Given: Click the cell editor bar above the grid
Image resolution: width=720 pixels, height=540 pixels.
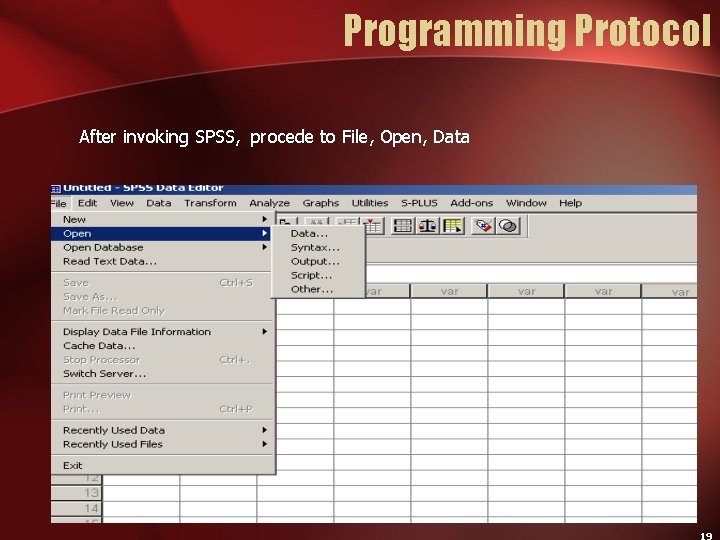Looking at the screenshot, I should [x=531, y=274].
